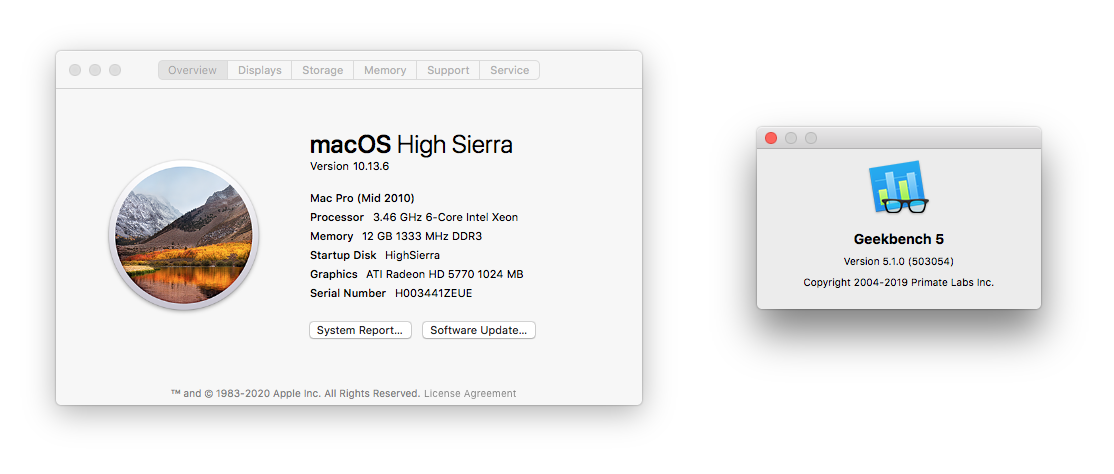Open the Displays tab
This screenshot has height=474, width=1114.
tap(259, 70)
